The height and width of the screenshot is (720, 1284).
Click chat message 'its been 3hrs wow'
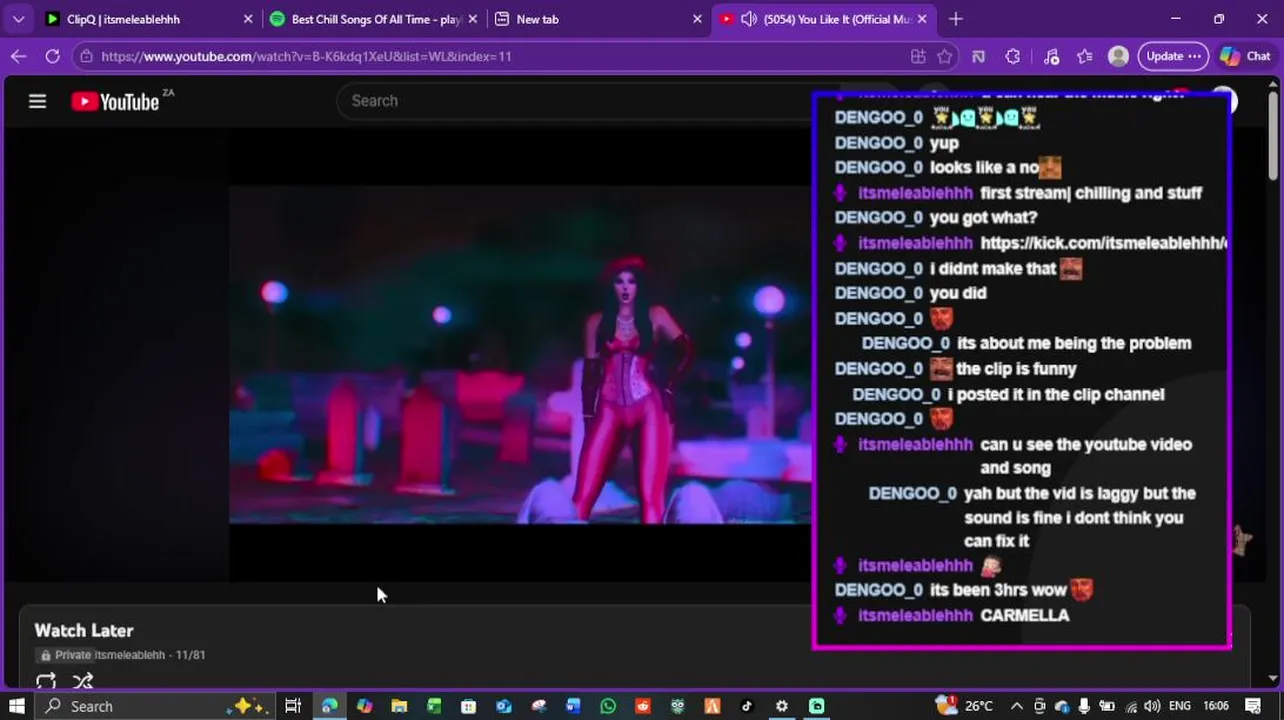tap(998, 590)
